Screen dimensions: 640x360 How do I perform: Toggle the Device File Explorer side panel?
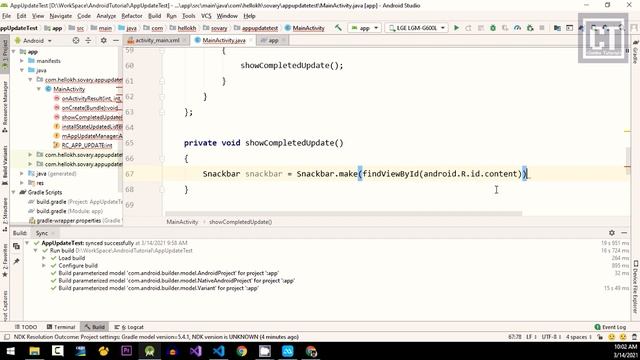635,287
